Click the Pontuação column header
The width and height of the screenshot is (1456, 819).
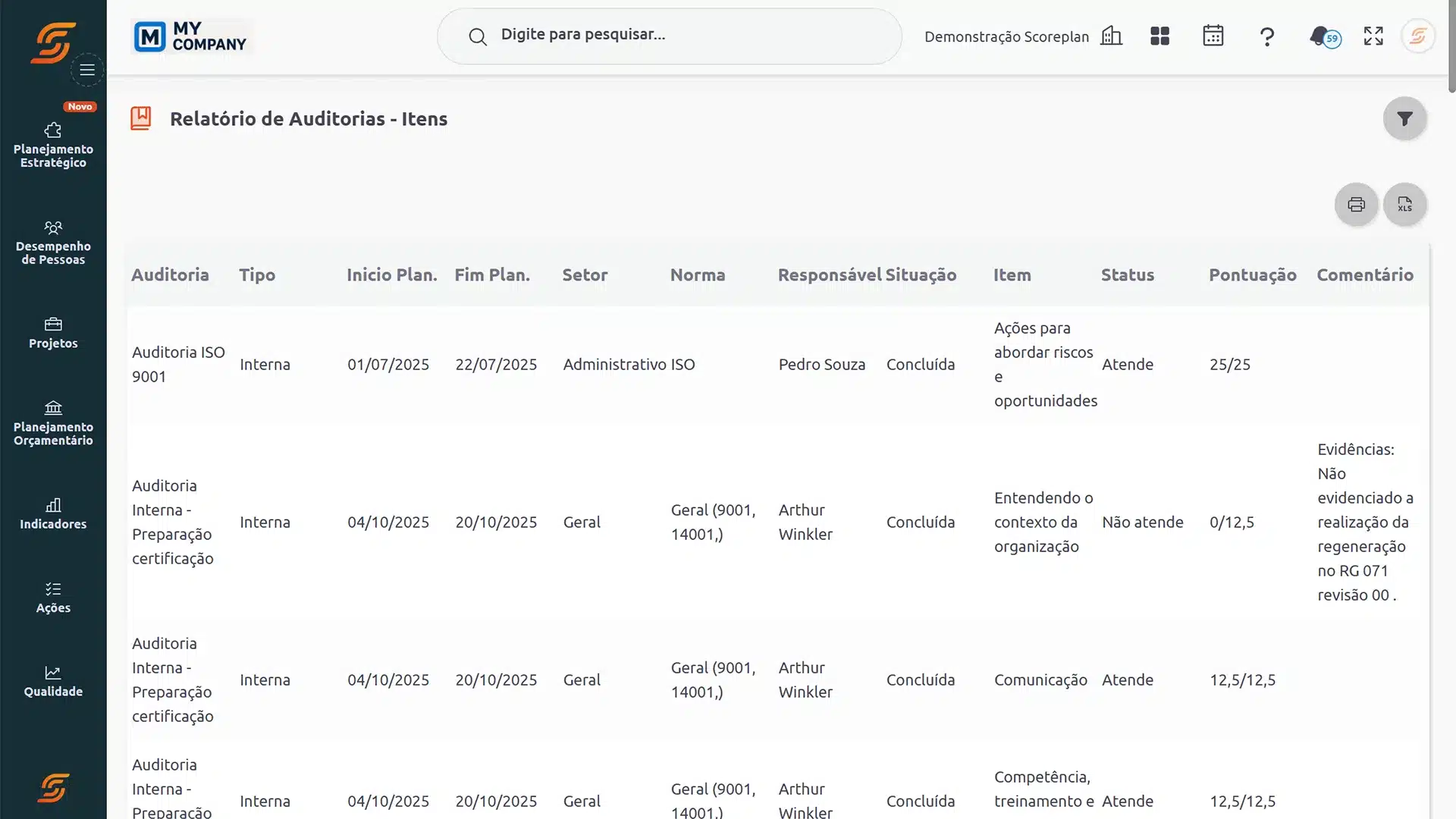coord(1252,275)
